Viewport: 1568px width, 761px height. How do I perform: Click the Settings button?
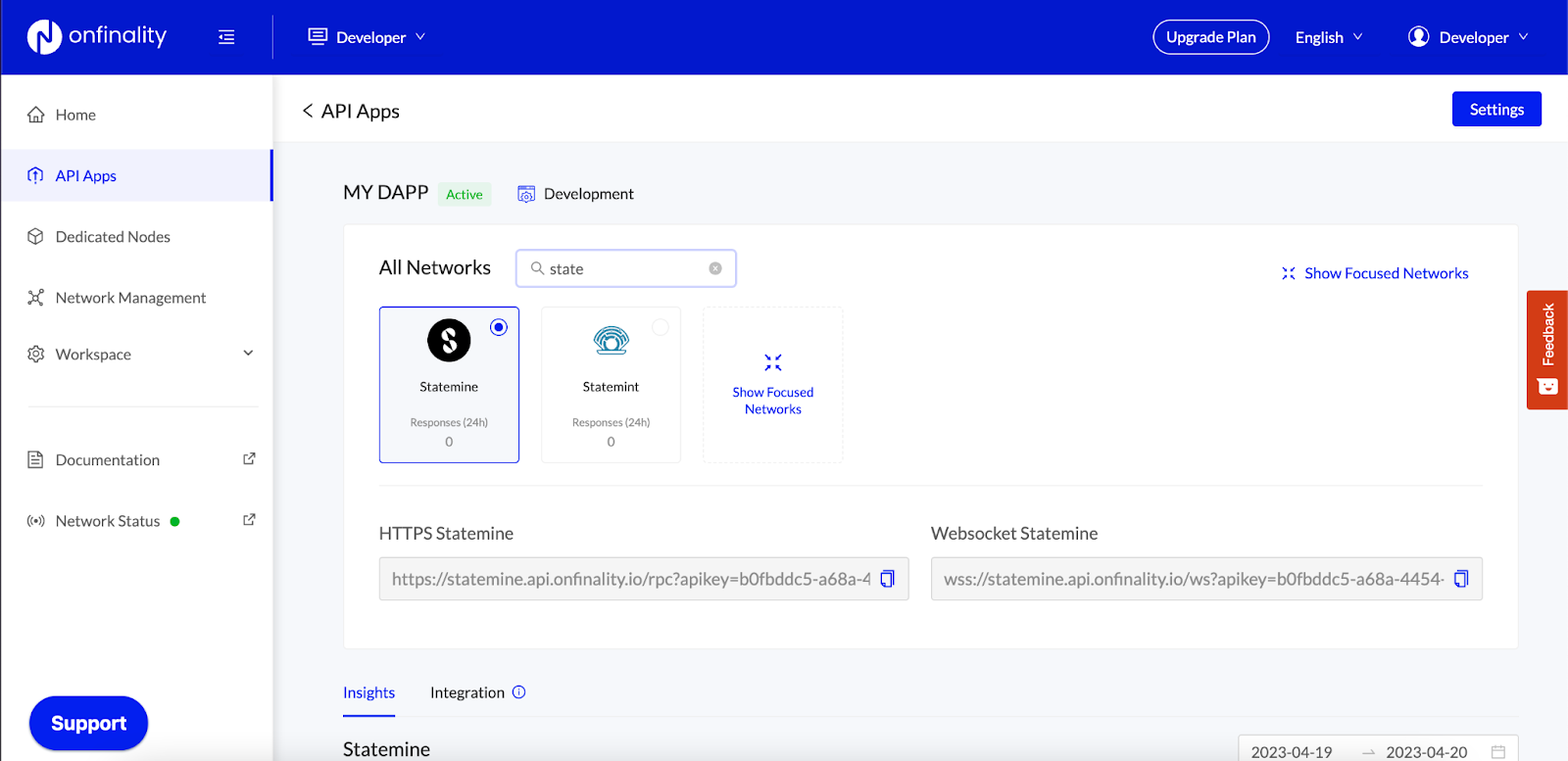tap(1496, 109)
